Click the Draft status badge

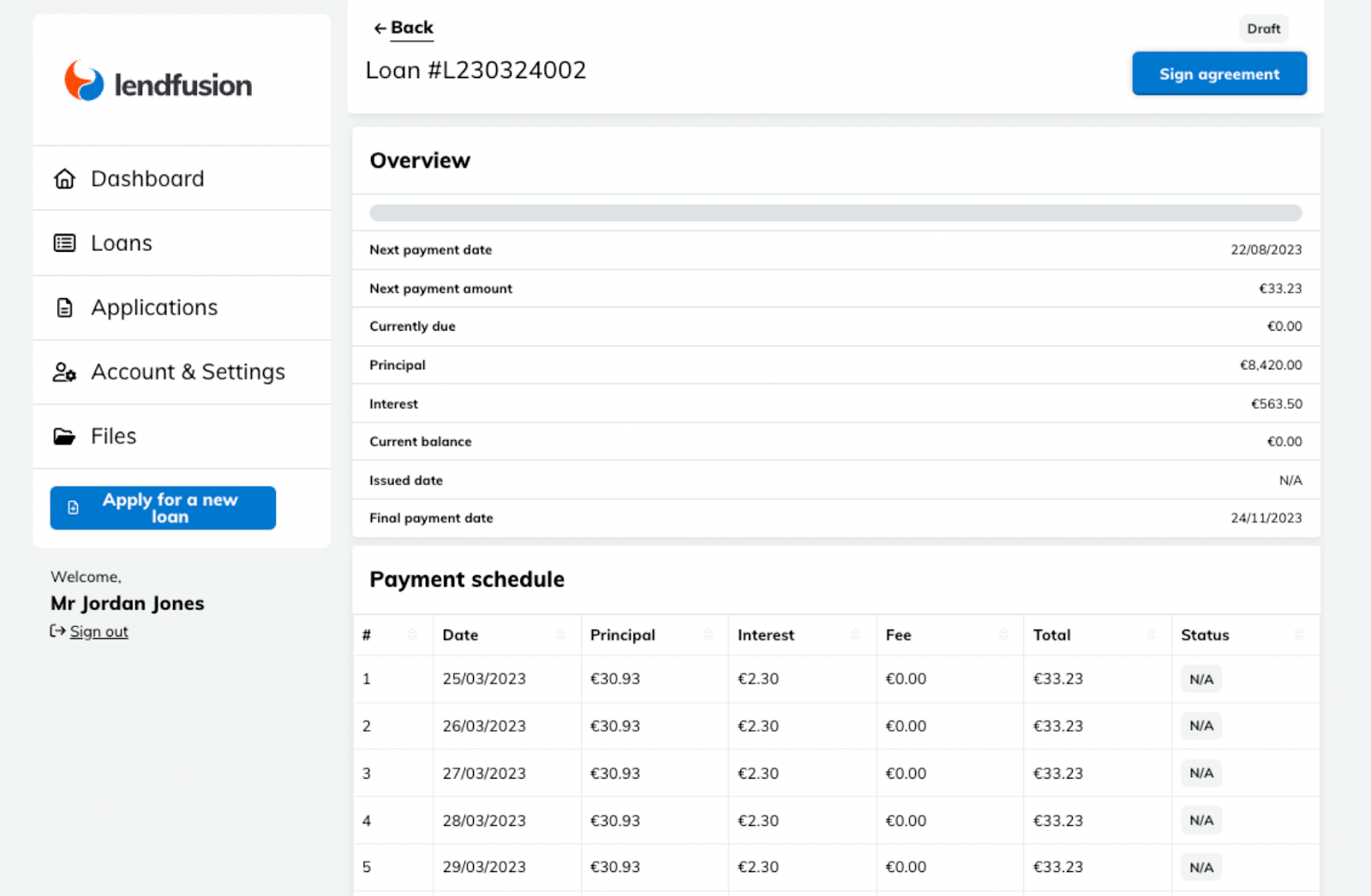(x=1263, y=28)
